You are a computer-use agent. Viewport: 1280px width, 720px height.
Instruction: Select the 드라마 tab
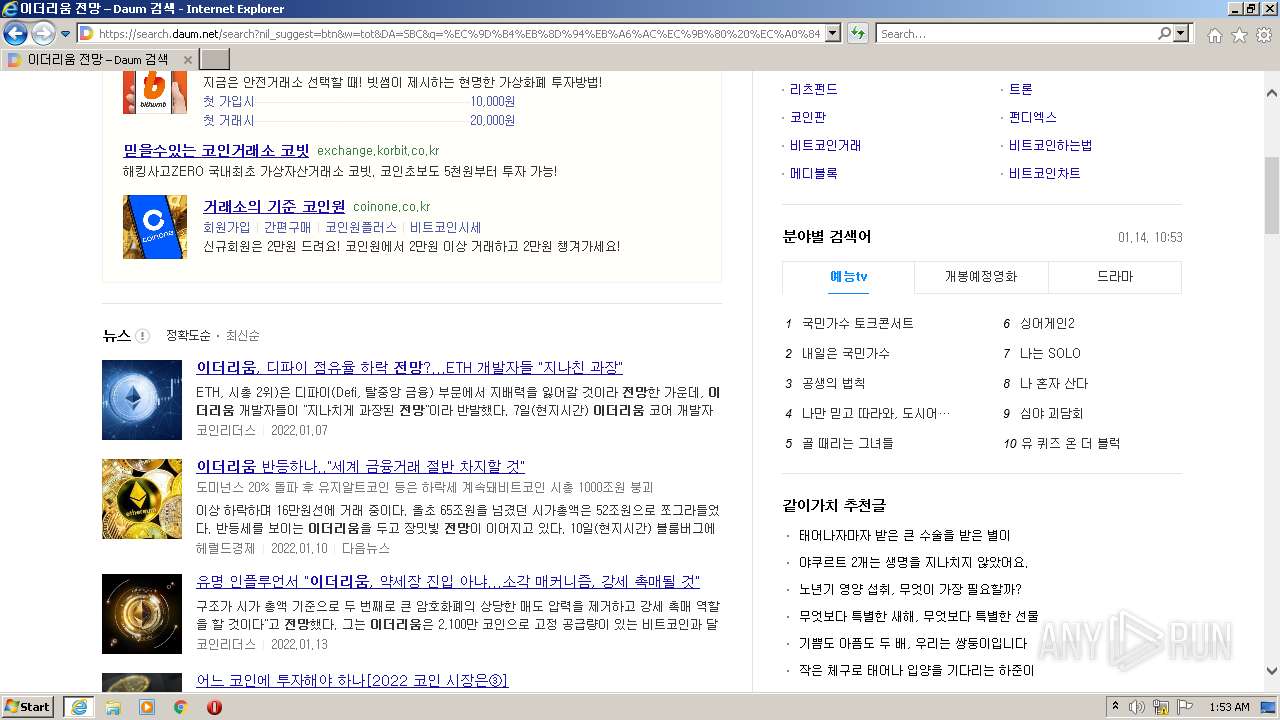point(1115,277)
